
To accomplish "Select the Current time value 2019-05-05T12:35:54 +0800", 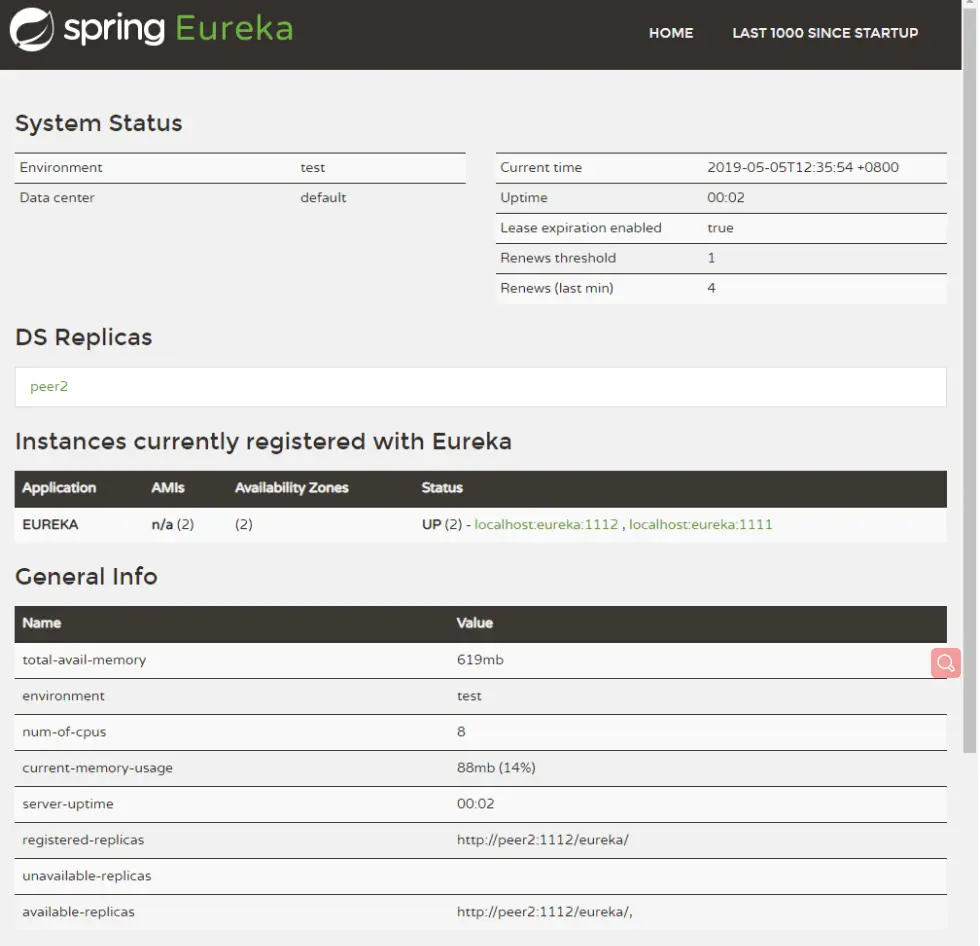I will tap(802, 167).
